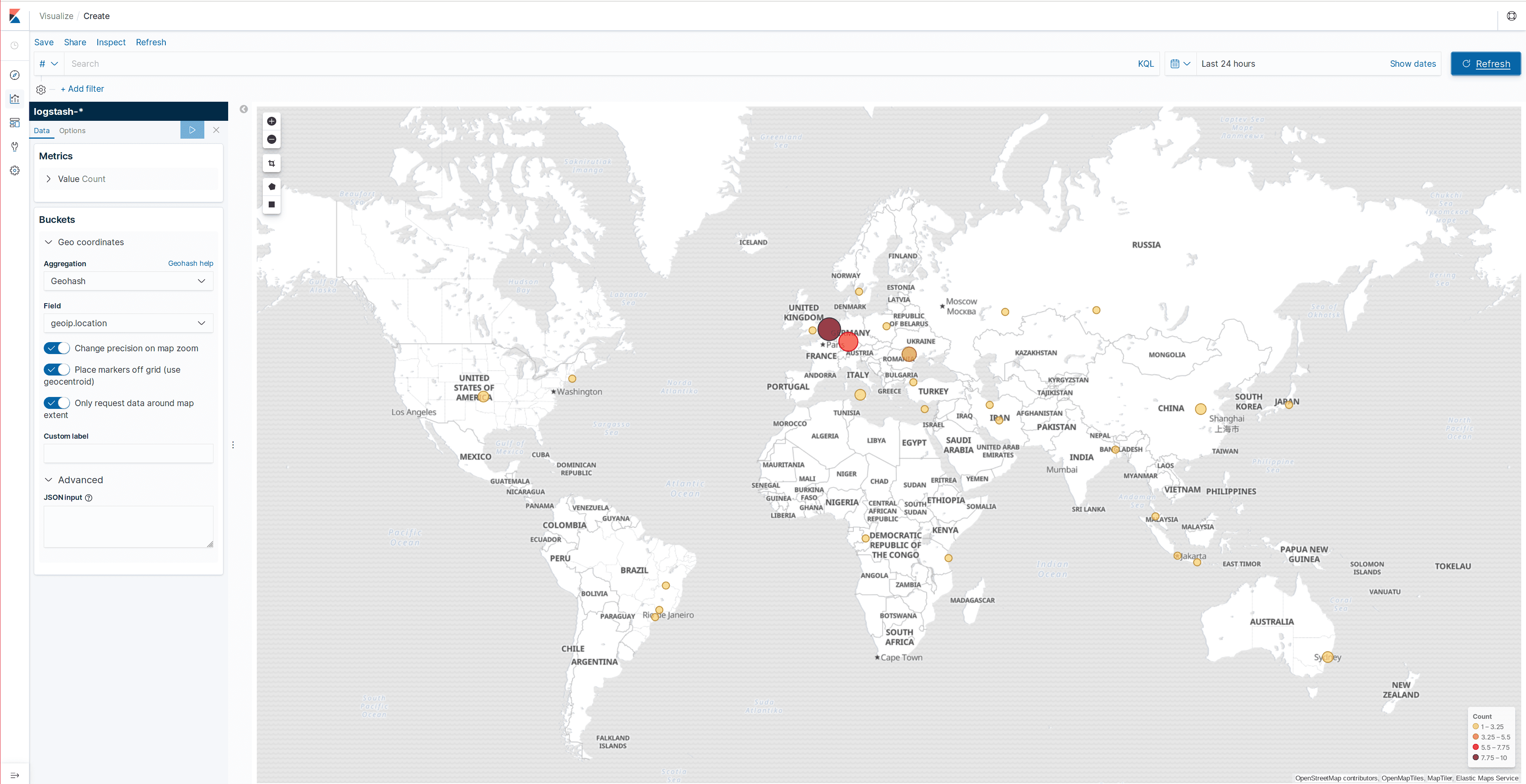
Task: Click the map zoom in button
Action: (271, 121)
